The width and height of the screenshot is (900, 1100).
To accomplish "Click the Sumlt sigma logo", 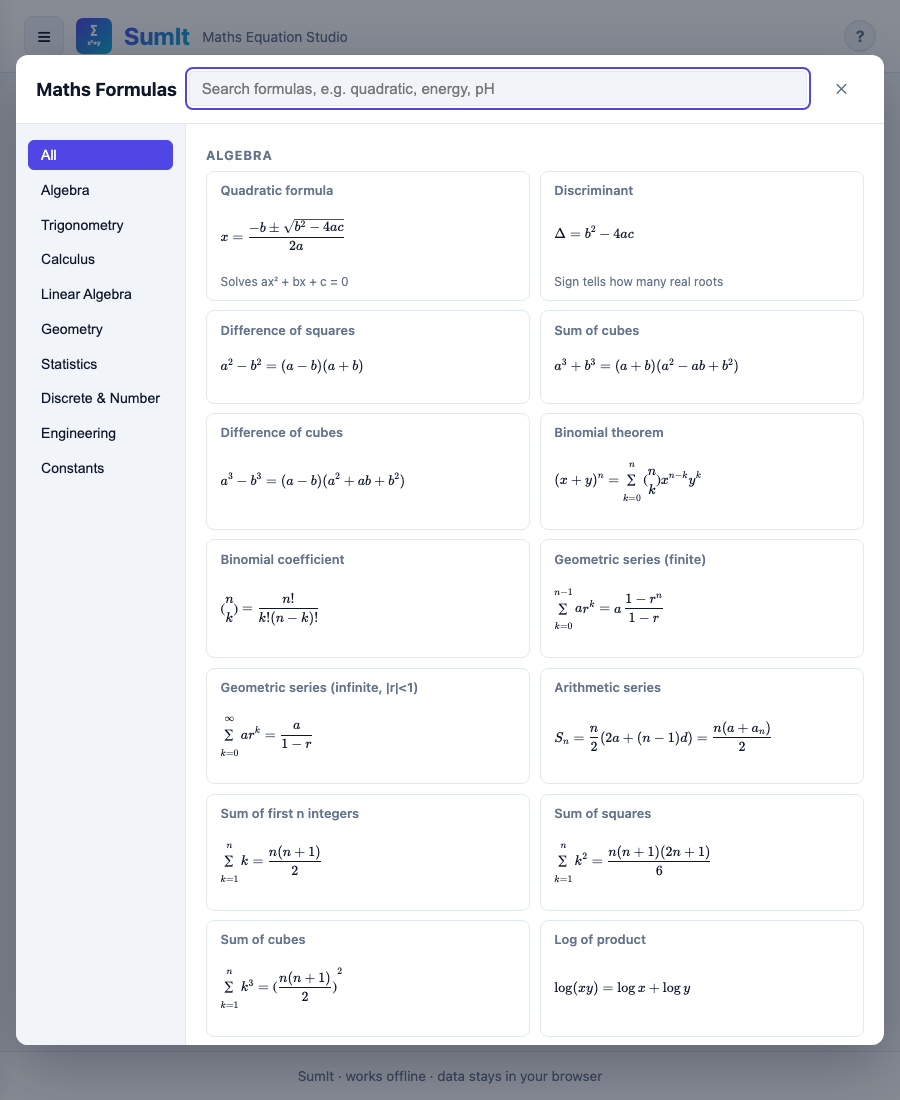I will tap(93, 35).
